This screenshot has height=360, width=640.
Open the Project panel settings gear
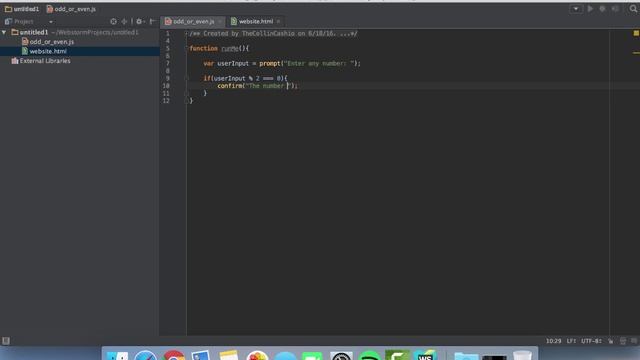[140, 21]
